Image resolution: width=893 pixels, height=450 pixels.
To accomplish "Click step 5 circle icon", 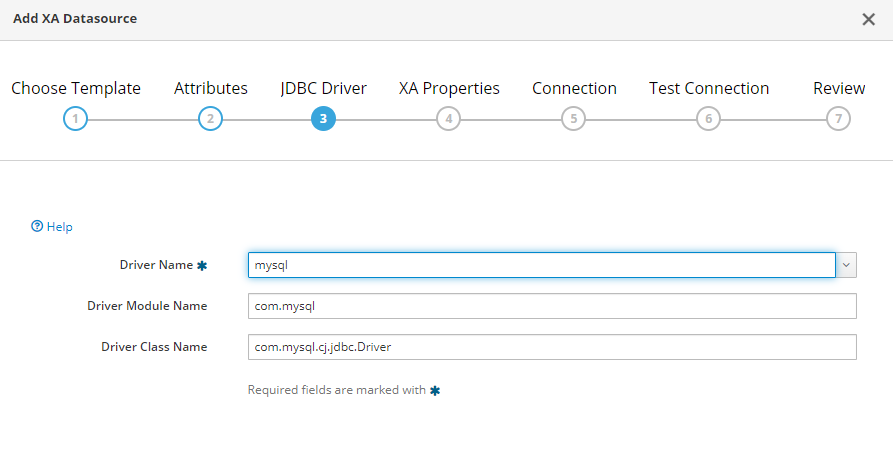I will 573,119.
